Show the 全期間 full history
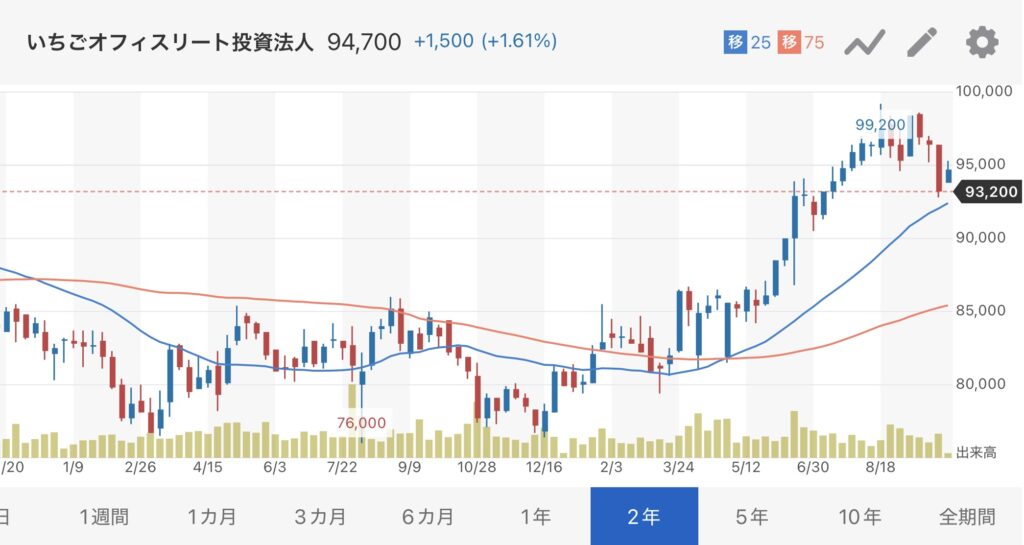The height and width of the screenshot is (545, 1024). (967, 517)
